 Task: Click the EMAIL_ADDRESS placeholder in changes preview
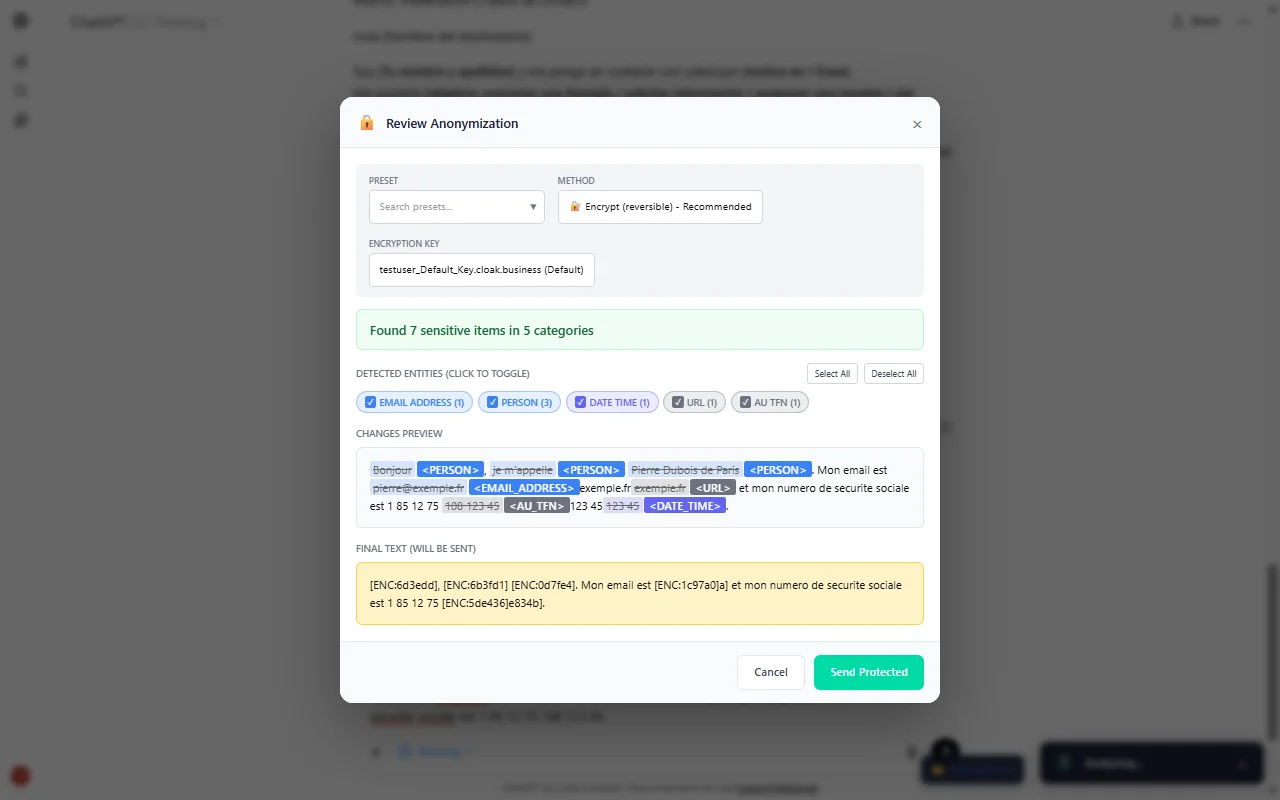pyautogui.click(x=524, y=487)
